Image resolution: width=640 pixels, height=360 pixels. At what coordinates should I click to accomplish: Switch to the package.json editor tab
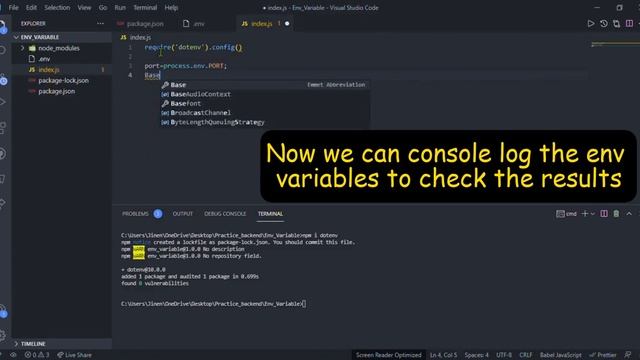(x=140, y=24)
